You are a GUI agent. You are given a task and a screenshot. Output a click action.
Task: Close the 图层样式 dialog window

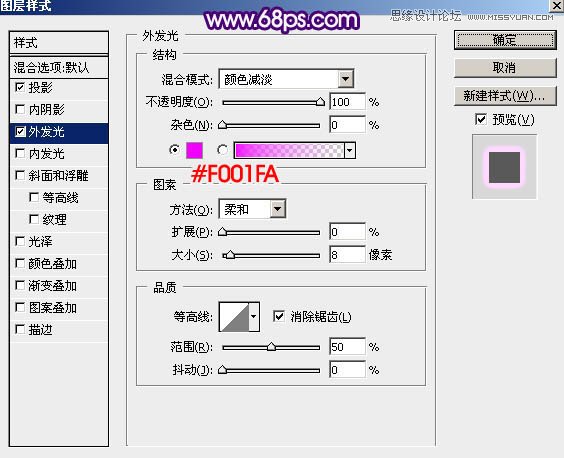click(556, 5)
